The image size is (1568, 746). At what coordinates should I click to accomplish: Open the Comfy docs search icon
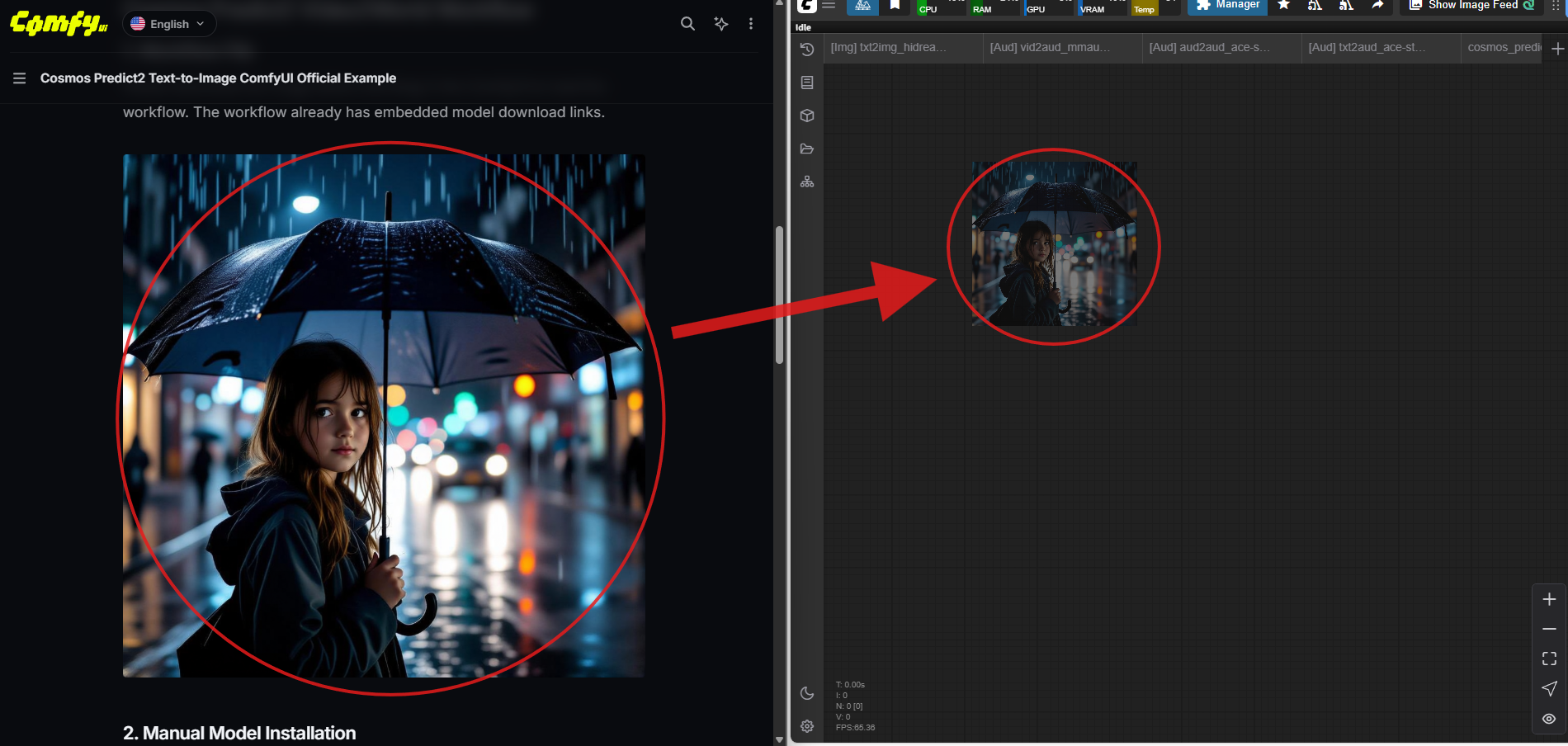pos(687,24)
